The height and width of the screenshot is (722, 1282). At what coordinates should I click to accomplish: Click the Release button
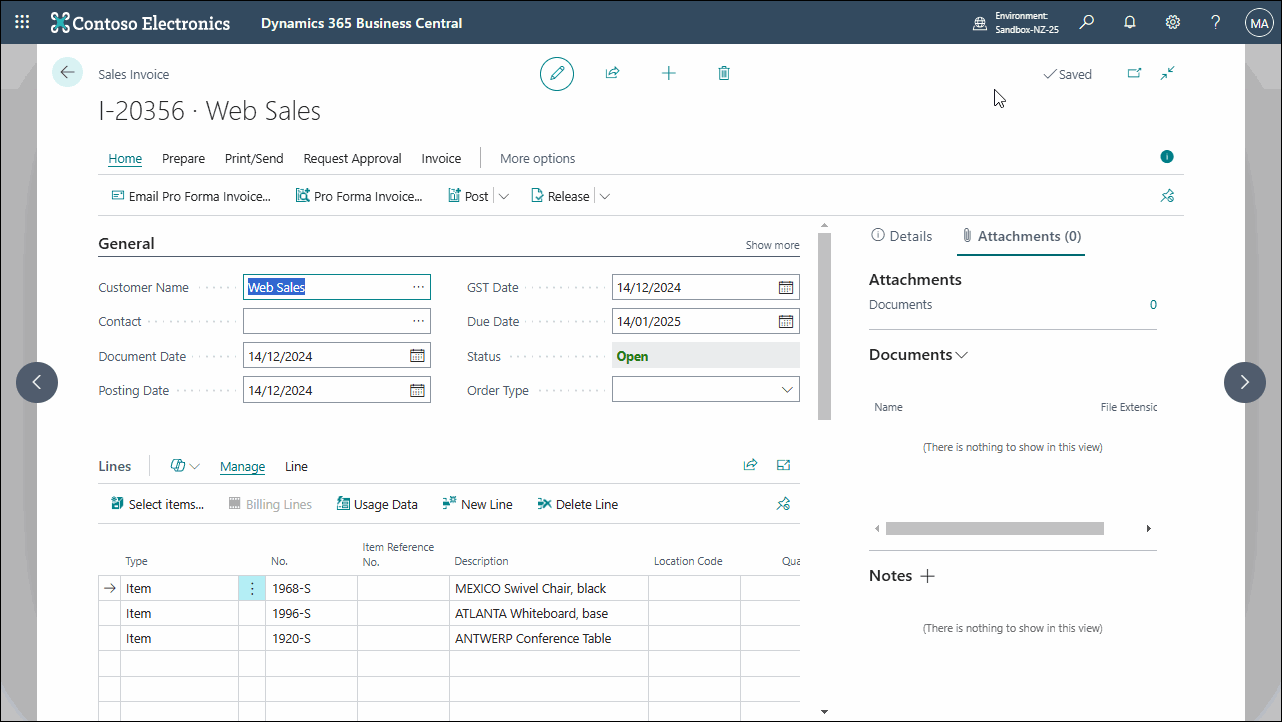tap(560, 196)
